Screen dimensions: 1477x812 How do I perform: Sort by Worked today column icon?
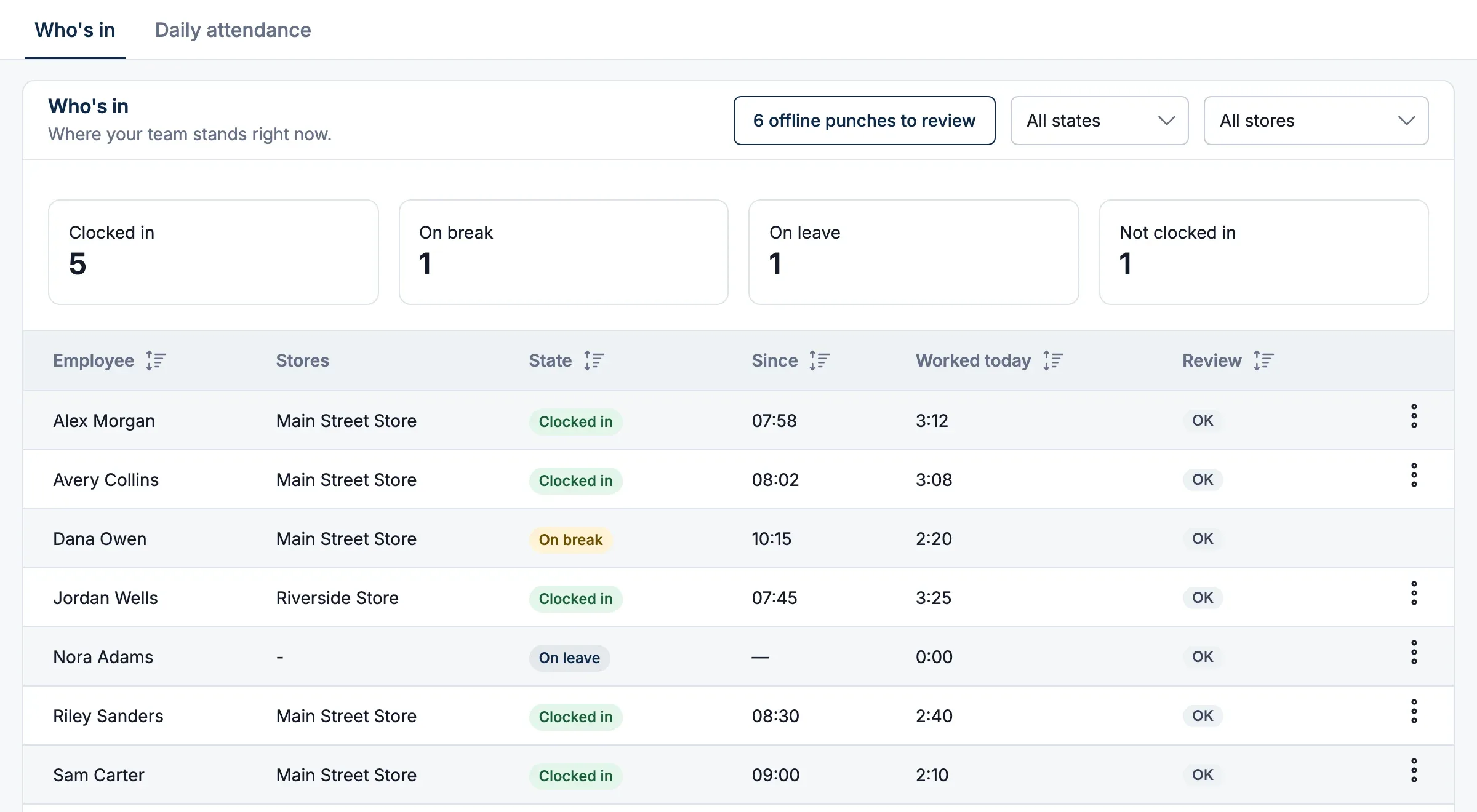[1053, 360]
